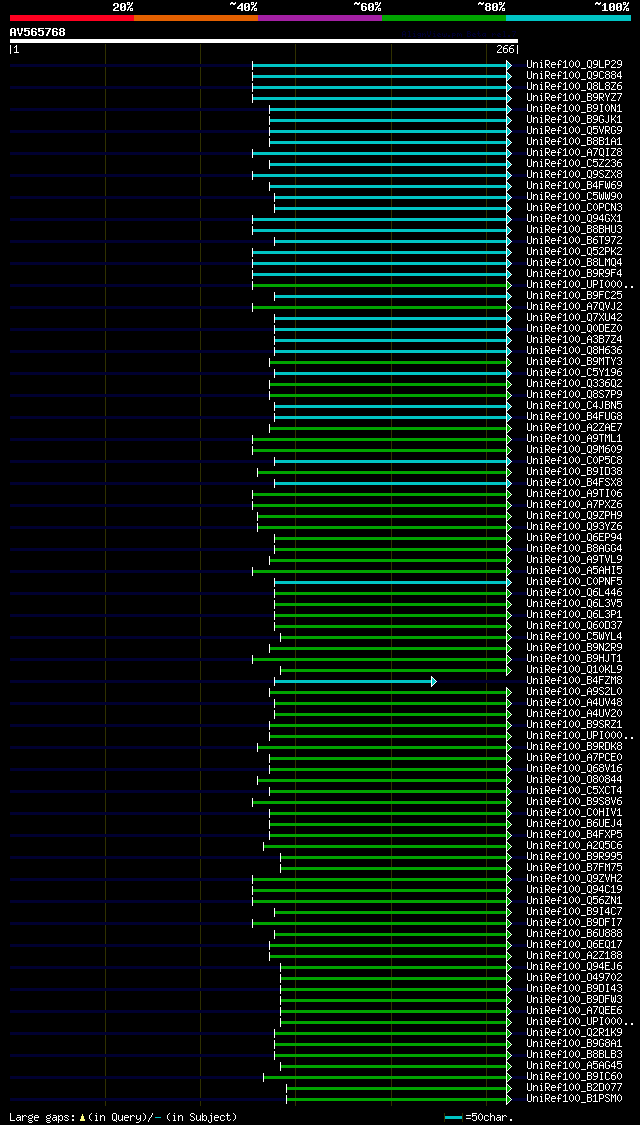Screen dimensions: 640x1125
Task: Select label UniRef100_C0PNF5
Action: (x=574, y=582)
